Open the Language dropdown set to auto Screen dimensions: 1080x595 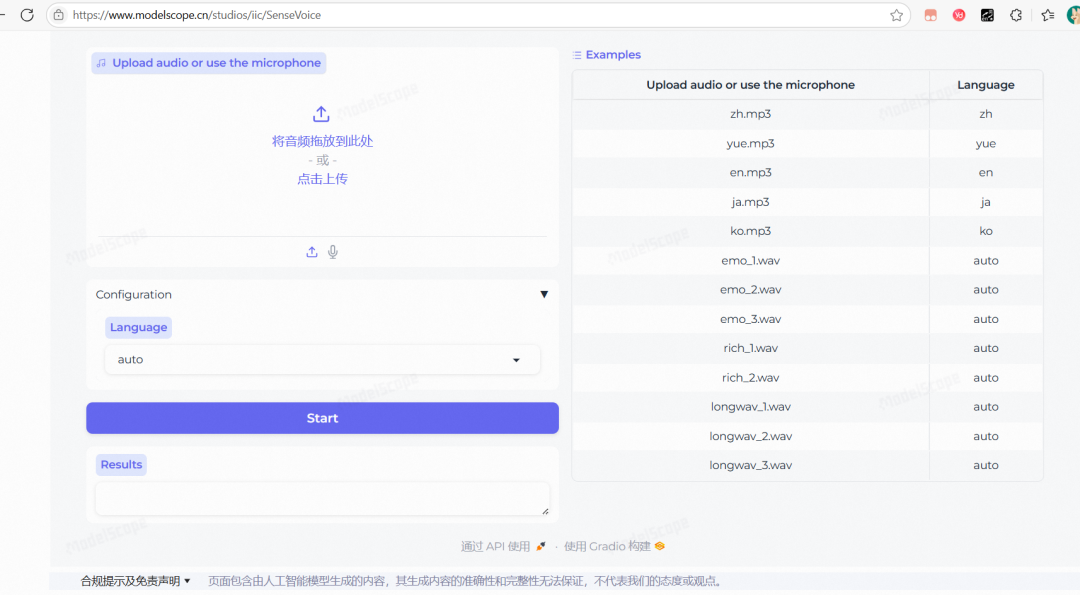pos(322,359)
